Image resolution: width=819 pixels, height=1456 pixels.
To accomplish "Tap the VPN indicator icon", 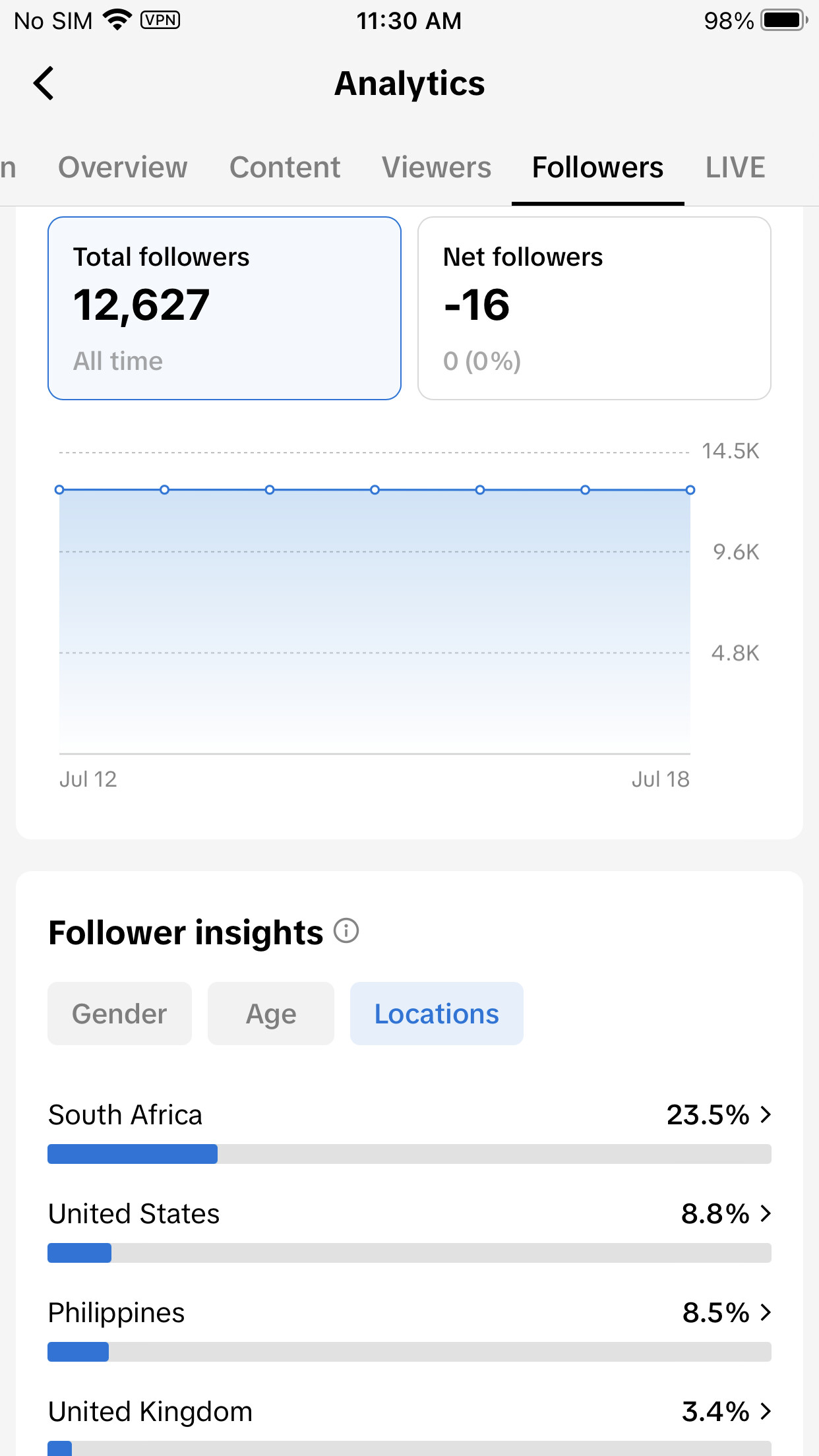I will [160, 20].
